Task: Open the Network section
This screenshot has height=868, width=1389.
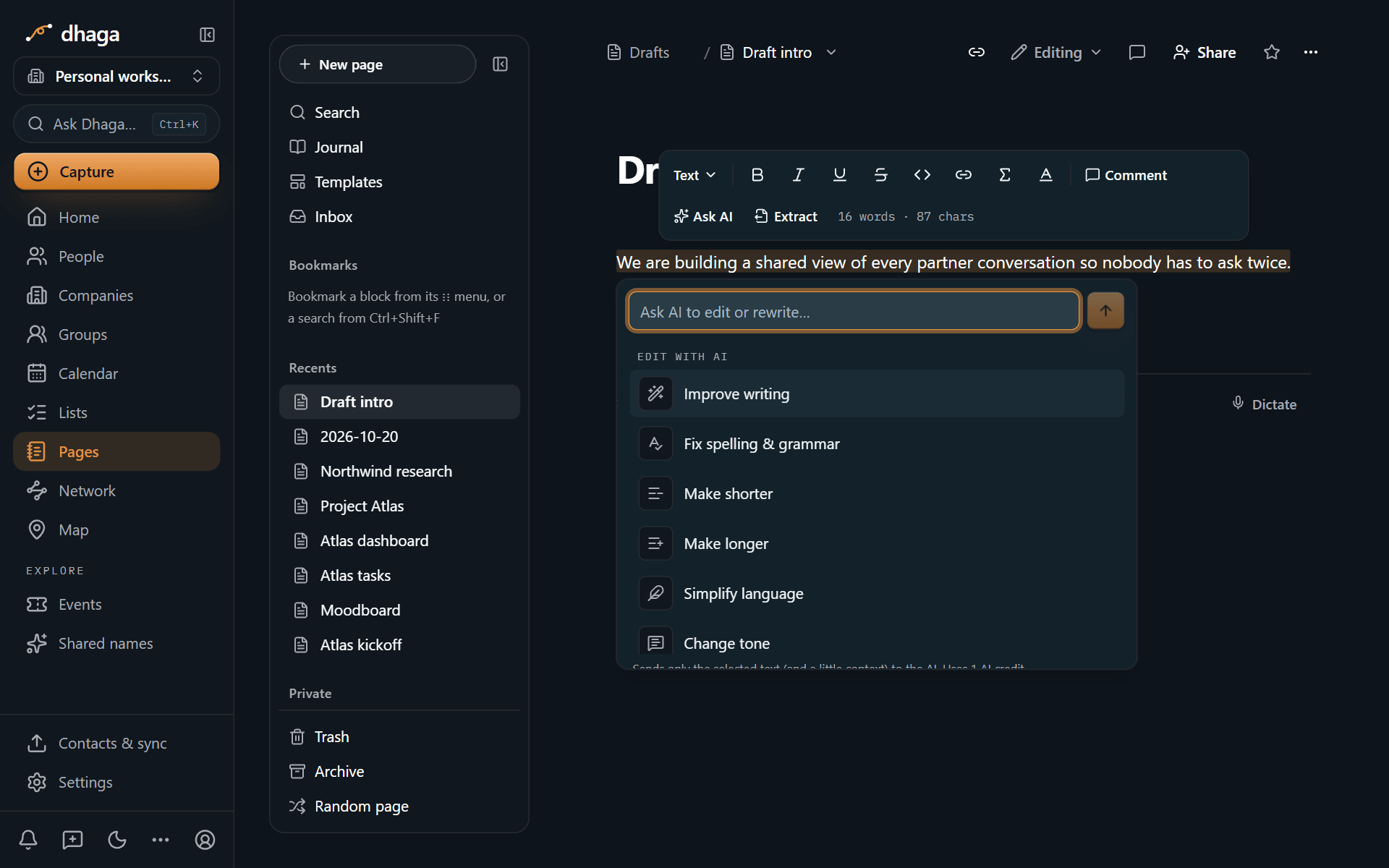Action: (x=116, y=490)
